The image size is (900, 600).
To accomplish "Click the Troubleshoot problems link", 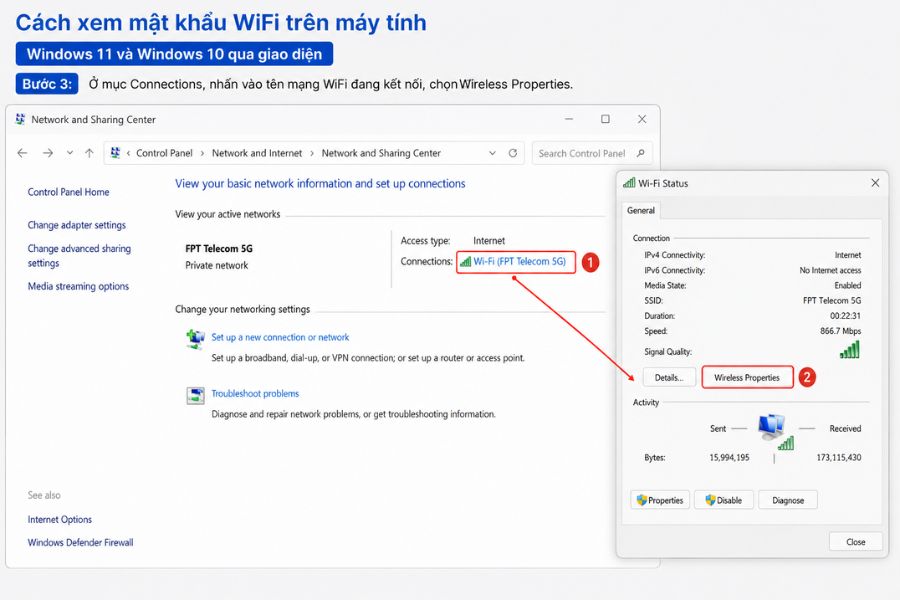I will [255, 393].
